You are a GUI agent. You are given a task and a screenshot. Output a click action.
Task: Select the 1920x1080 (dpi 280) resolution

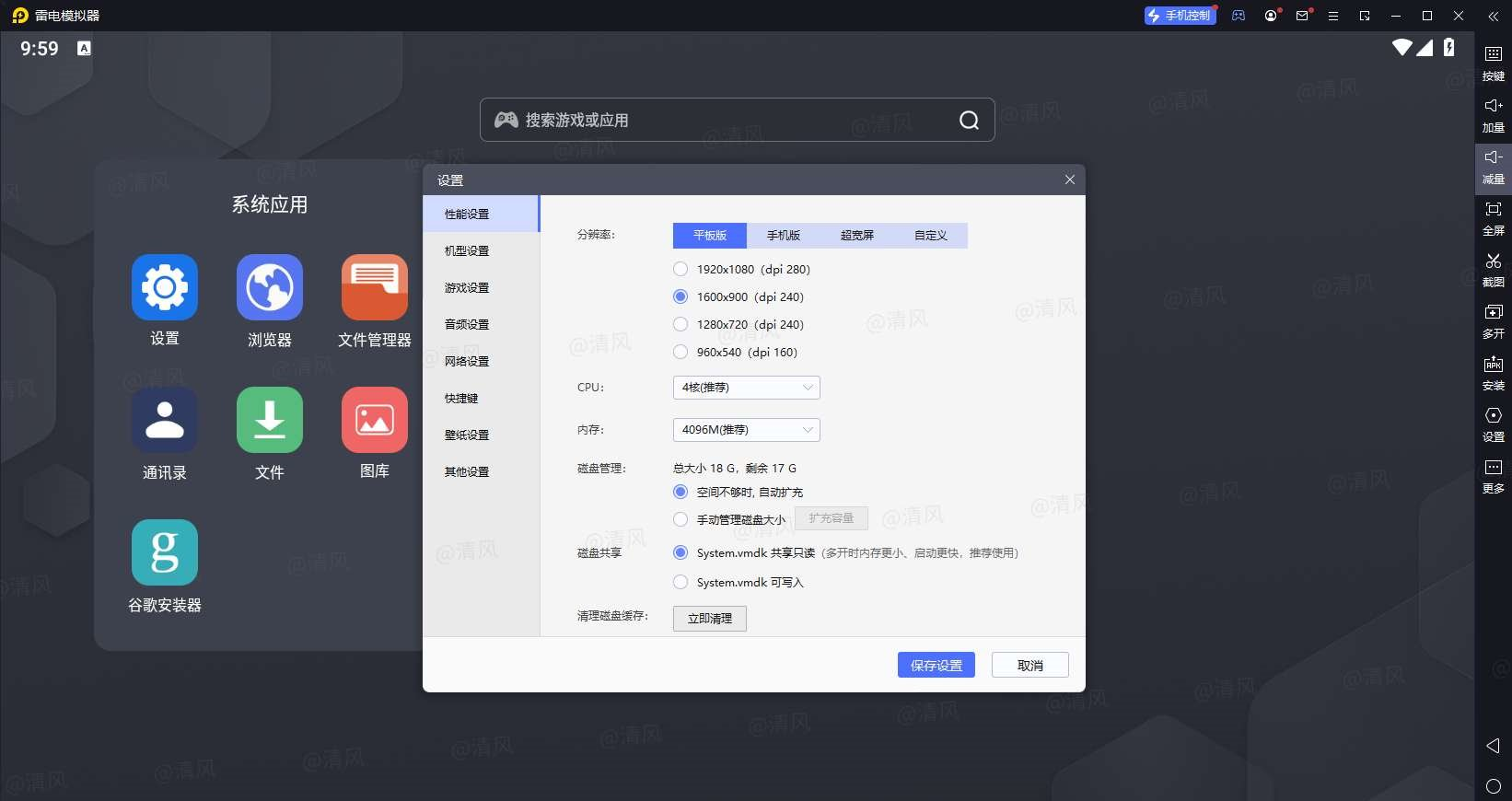point(680,269)
